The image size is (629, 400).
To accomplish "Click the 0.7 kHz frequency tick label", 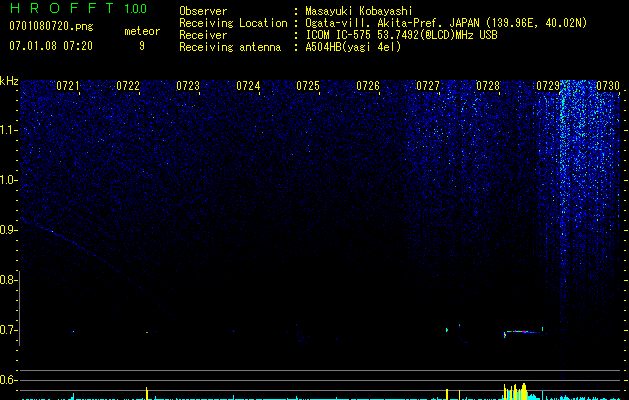I will pyautogui.click(x=8, y=330).
